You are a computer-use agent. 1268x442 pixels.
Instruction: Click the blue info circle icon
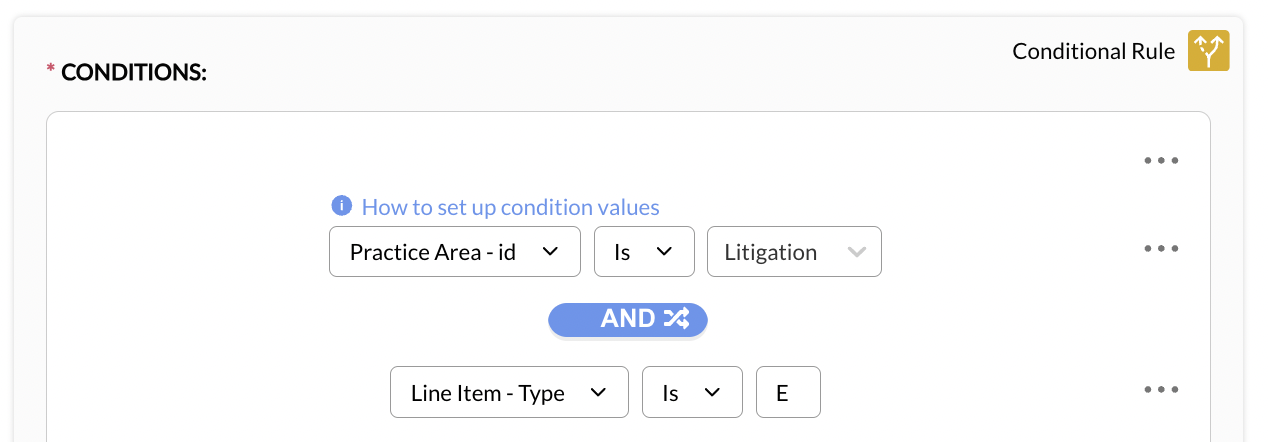(341, 206)
